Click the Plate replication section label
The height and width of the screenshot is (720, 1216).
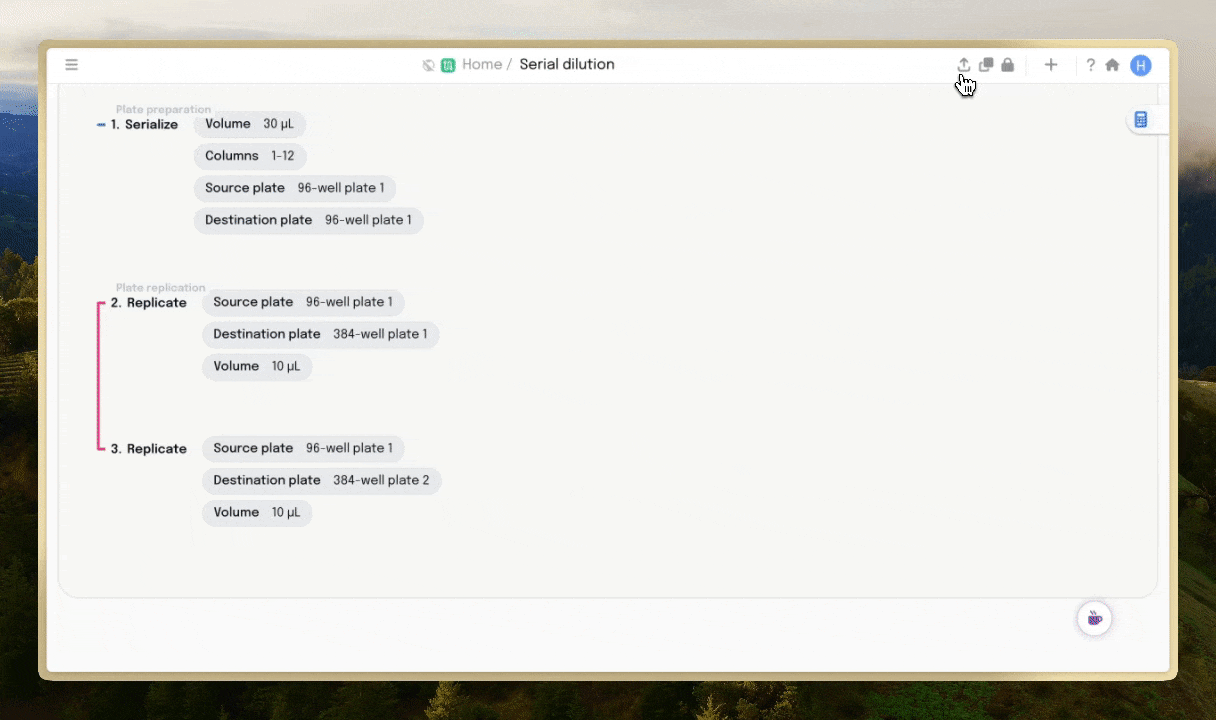click(160, 287)
